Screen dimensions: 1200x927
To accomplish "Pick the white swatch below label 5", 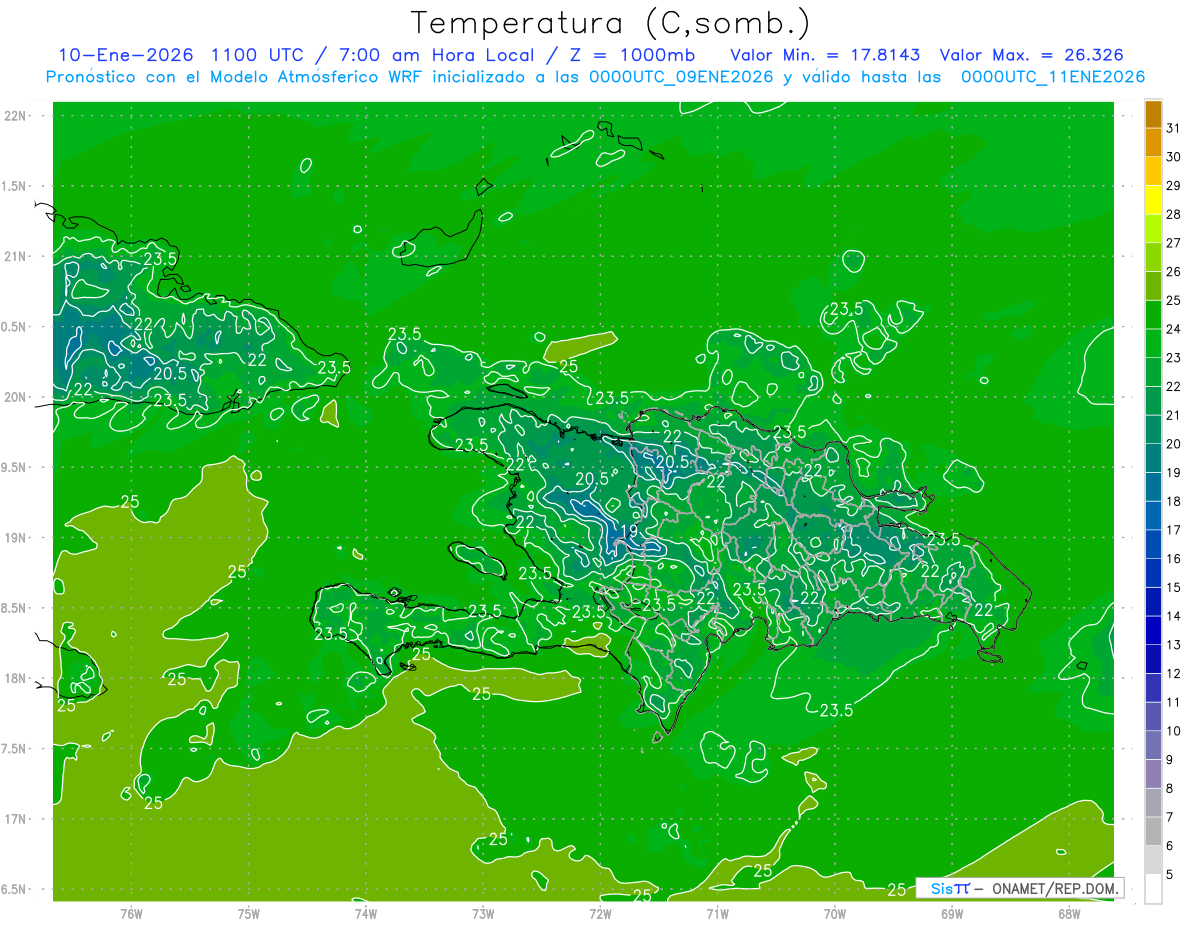I will (1153, 888).
